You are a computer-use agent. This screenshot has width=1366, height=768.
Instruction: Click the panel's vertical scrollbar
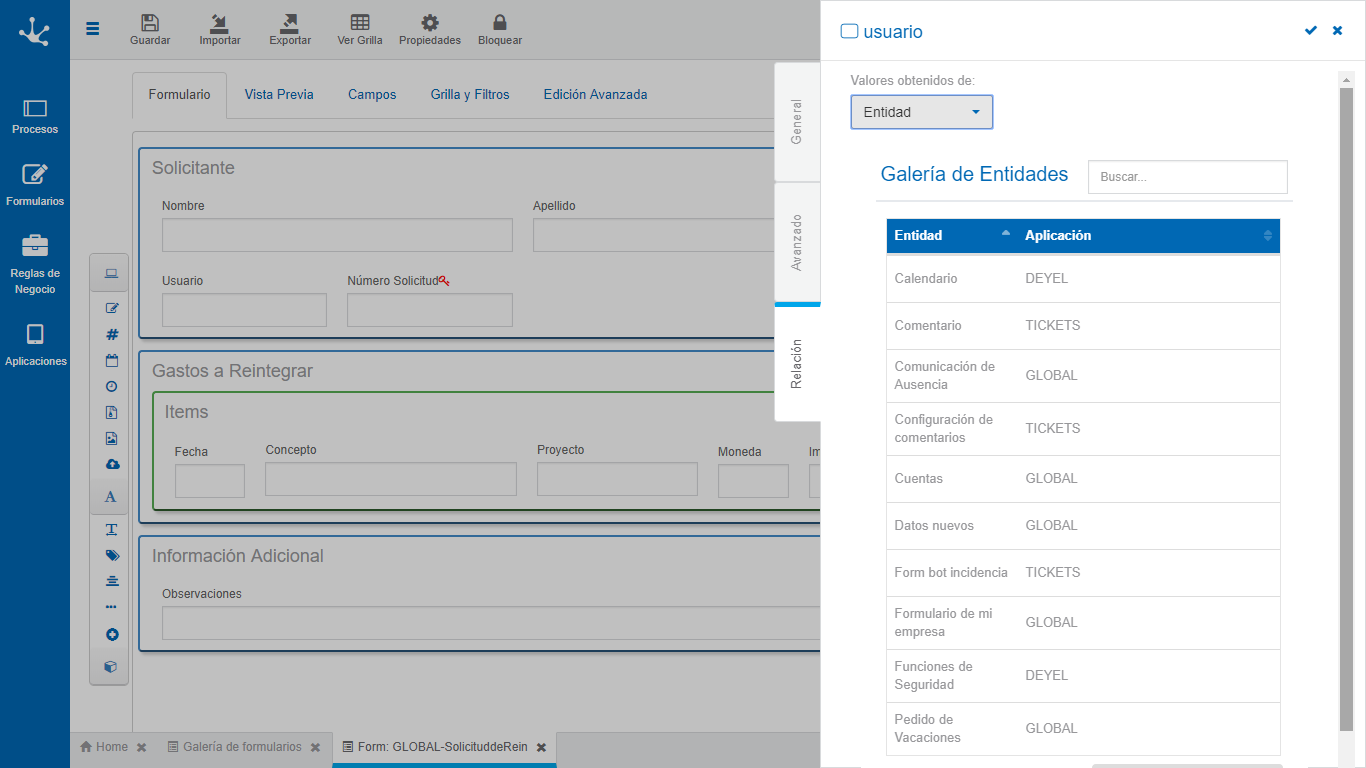(x=1346, y=408)
